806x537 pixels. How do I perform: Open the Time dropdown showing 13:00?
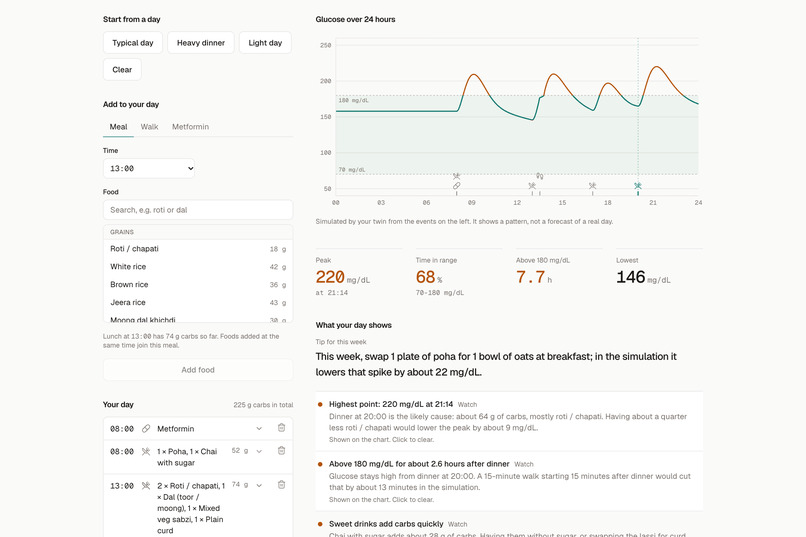point(149,169)
